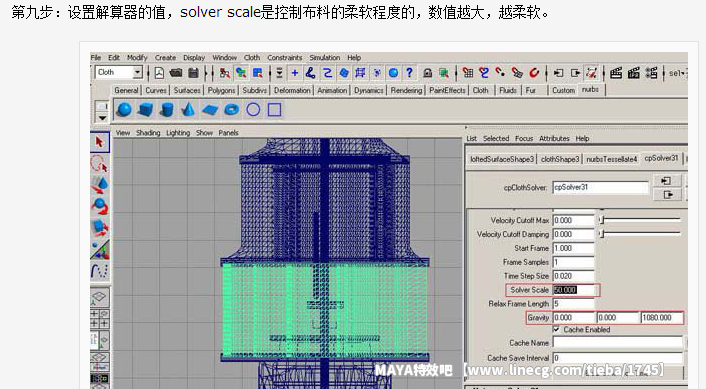Choose the Rotate tool in toolbox
Screen dimensions: 706x389
[x=100, y=207]
